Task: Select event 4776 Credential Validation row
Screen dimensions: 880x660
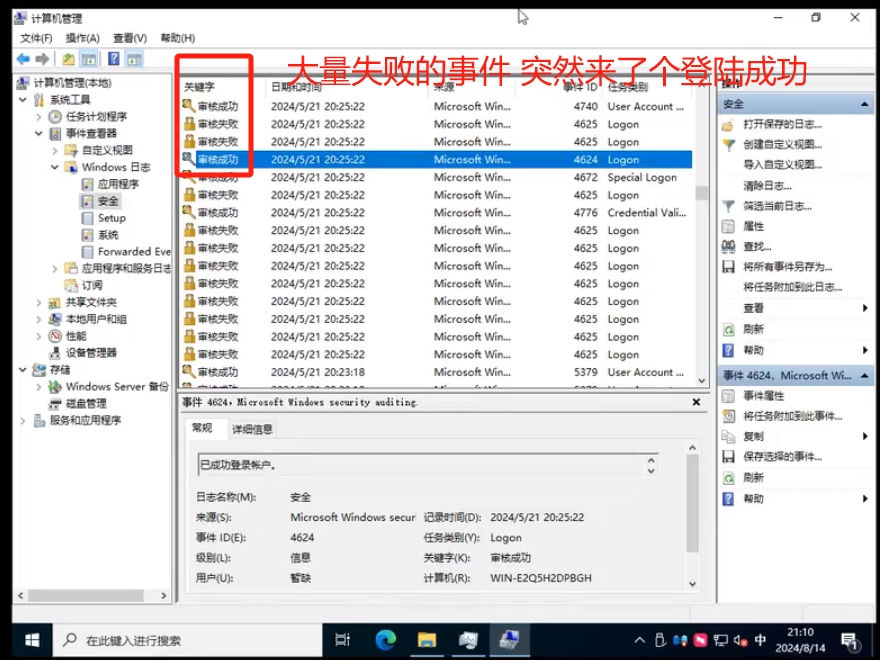Action: 436,213
